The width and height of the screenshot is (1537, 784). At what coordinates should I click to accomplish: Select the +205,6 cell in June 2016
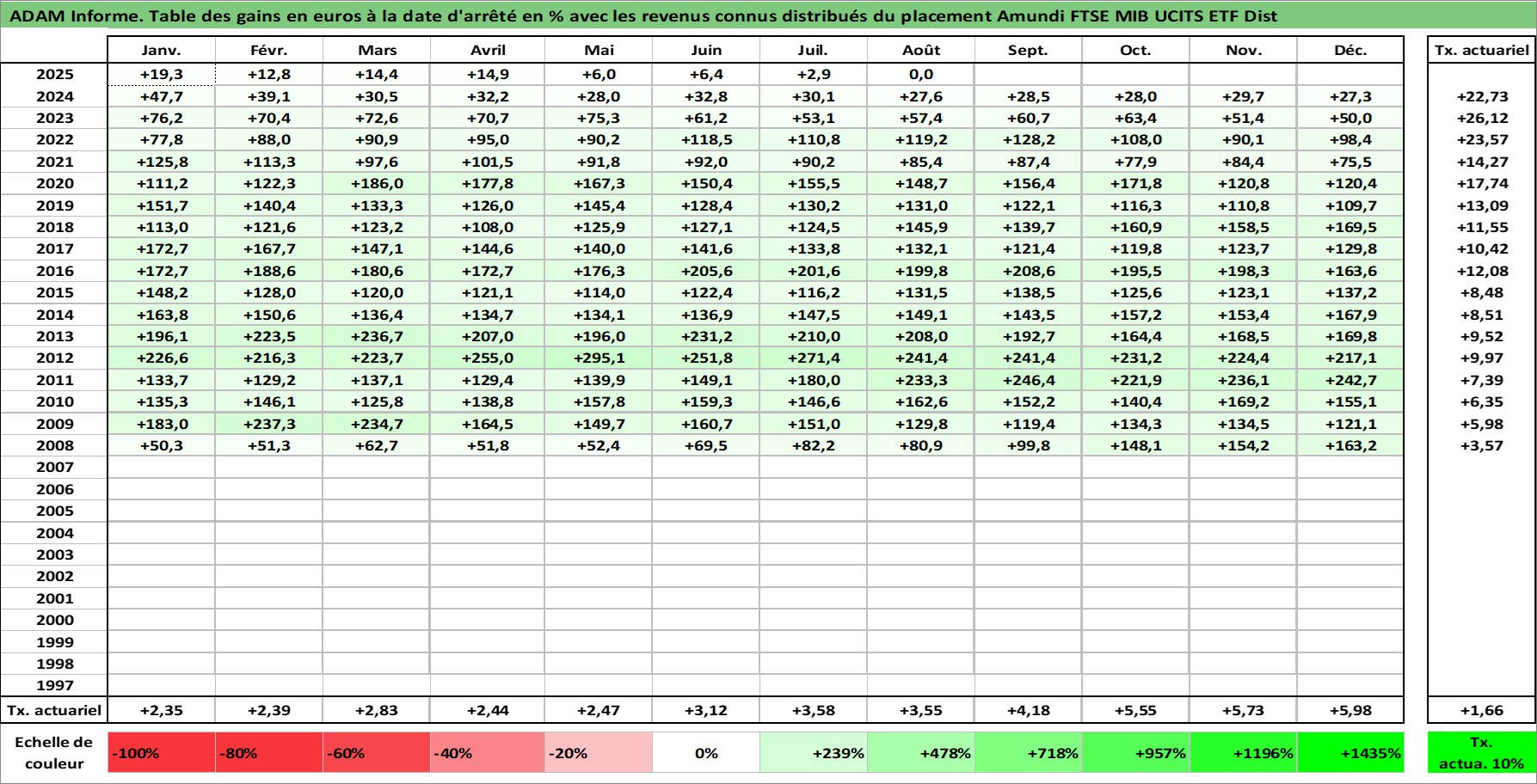click(706, 271)
